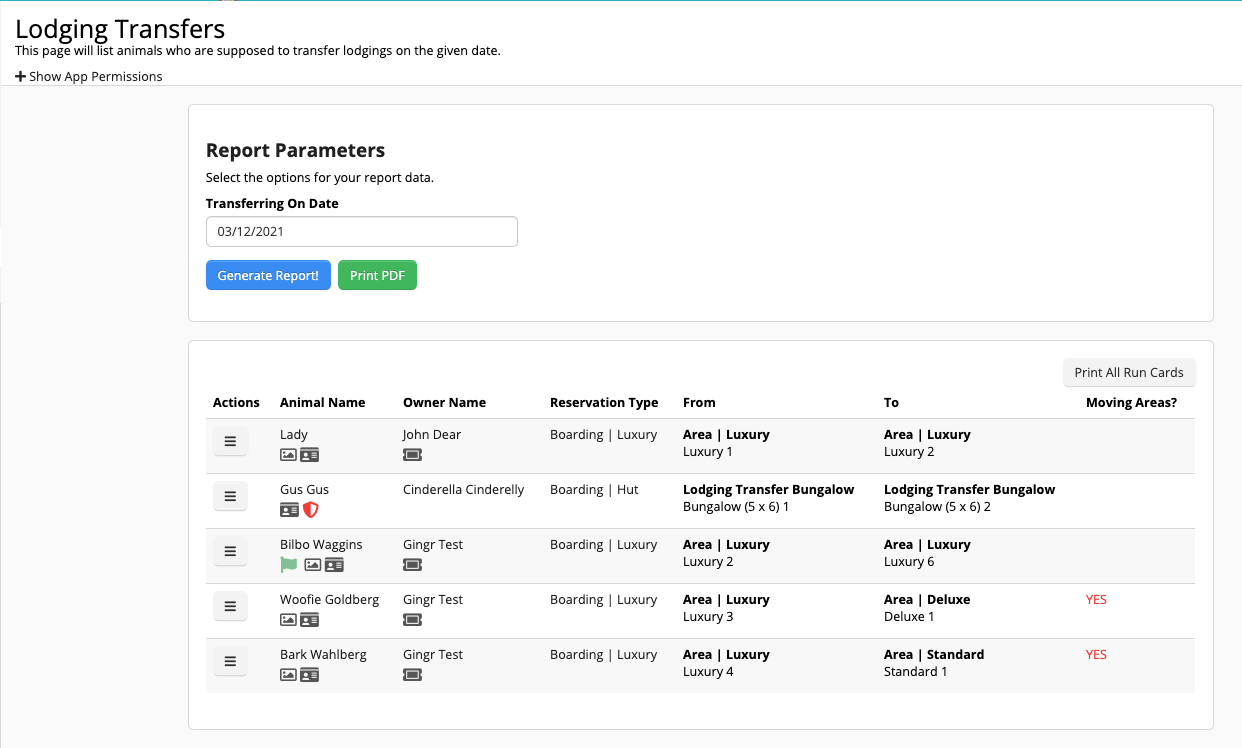Click 'Bungalow (5 x 6) 1' origin lodging

point(736,507)
